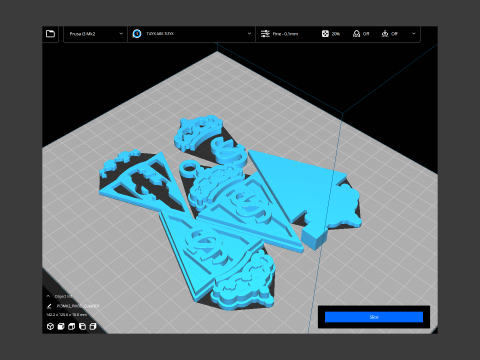Expand the print settings panel chevron
Screen dimensions: 480x360
click(x=414, y=34)
